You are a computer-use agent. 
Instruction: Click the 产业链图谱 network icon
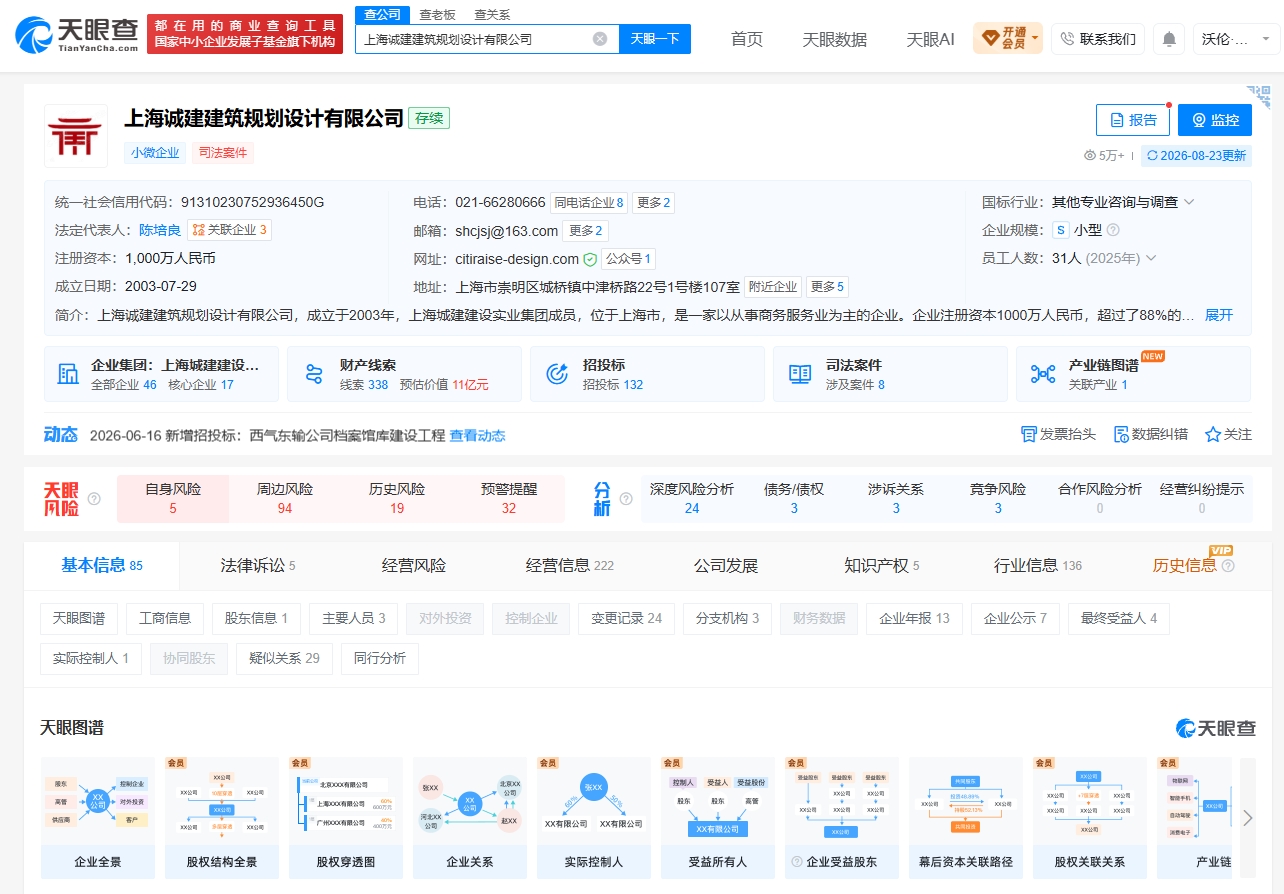[x=1043, y=374]
